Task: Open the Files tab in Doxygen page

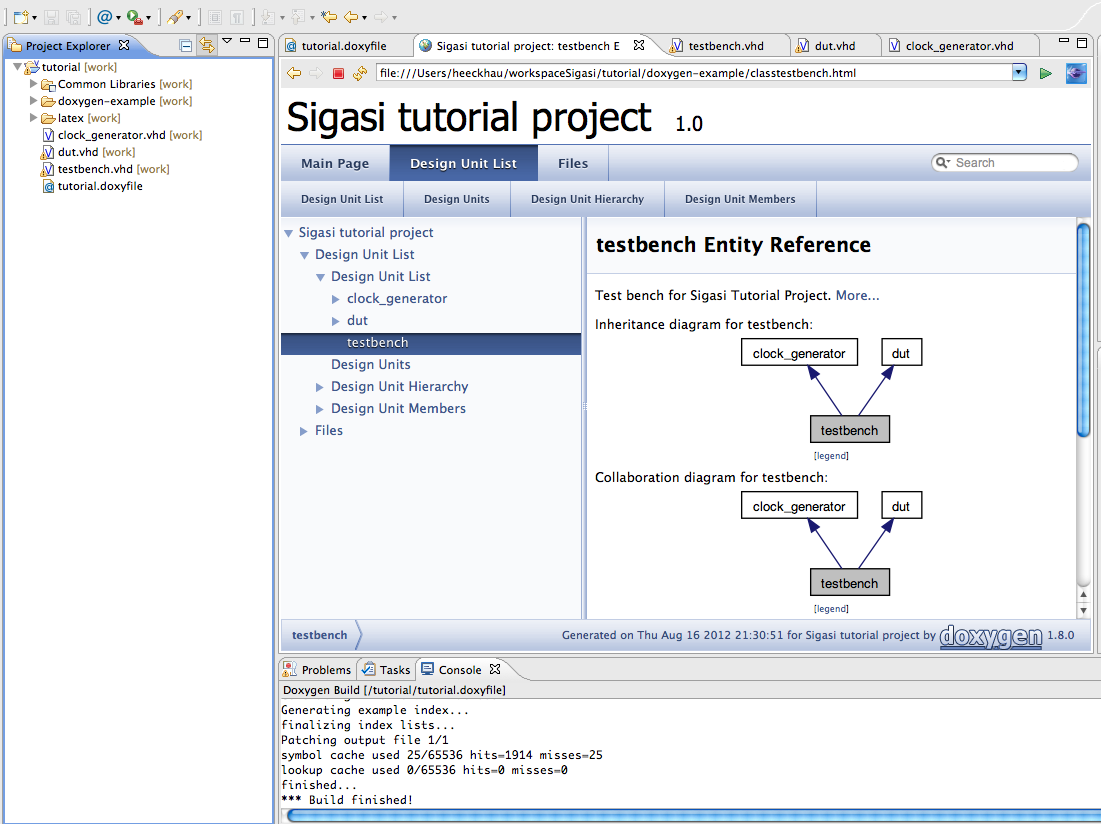Action: (573, 164)
